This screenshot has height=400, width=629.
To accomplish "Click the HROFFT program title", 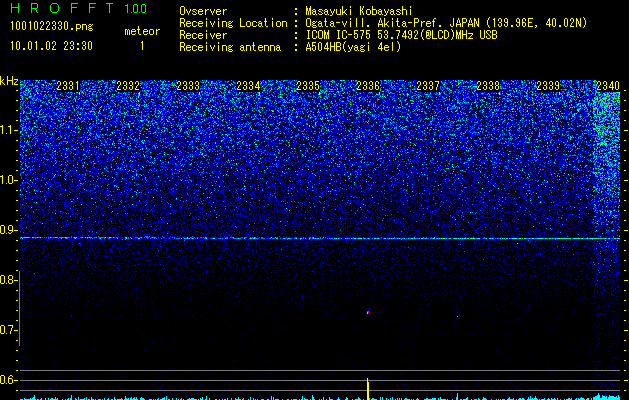I will pos(62,8).
